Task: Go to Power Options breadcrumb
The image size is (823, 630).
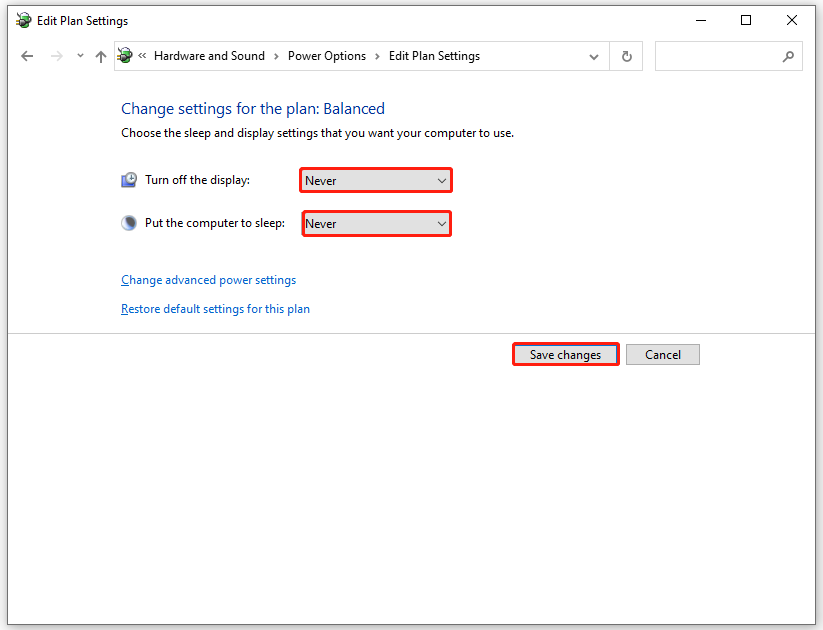Action: pyautogui.click(x=327, y=56)
